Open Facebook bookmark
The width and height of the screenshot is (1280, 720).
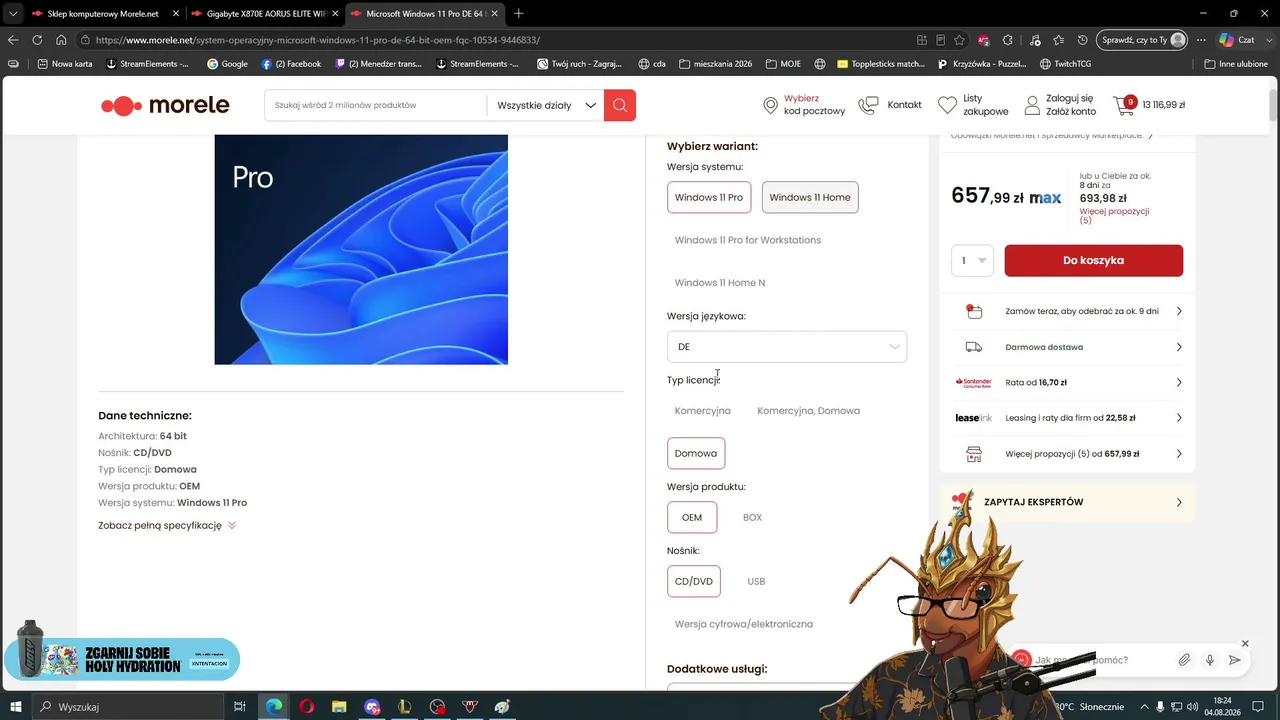point(291,64)
